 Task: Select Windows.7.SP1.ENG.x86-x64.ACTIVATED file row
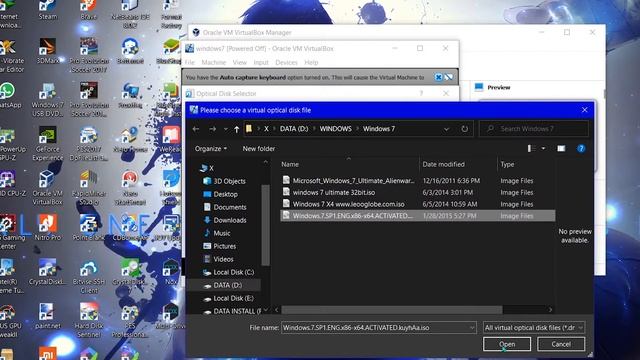coord(418,216)
